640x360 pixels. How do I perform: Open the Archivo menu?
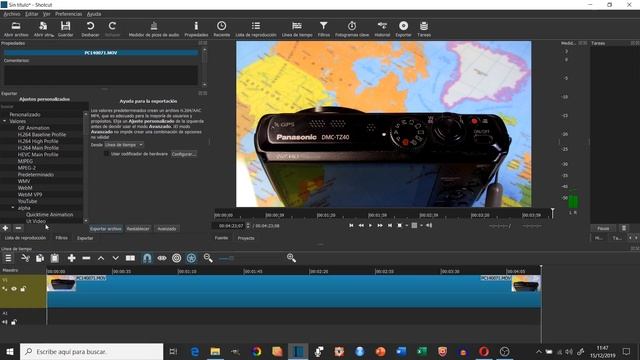[x=11, y=14]
